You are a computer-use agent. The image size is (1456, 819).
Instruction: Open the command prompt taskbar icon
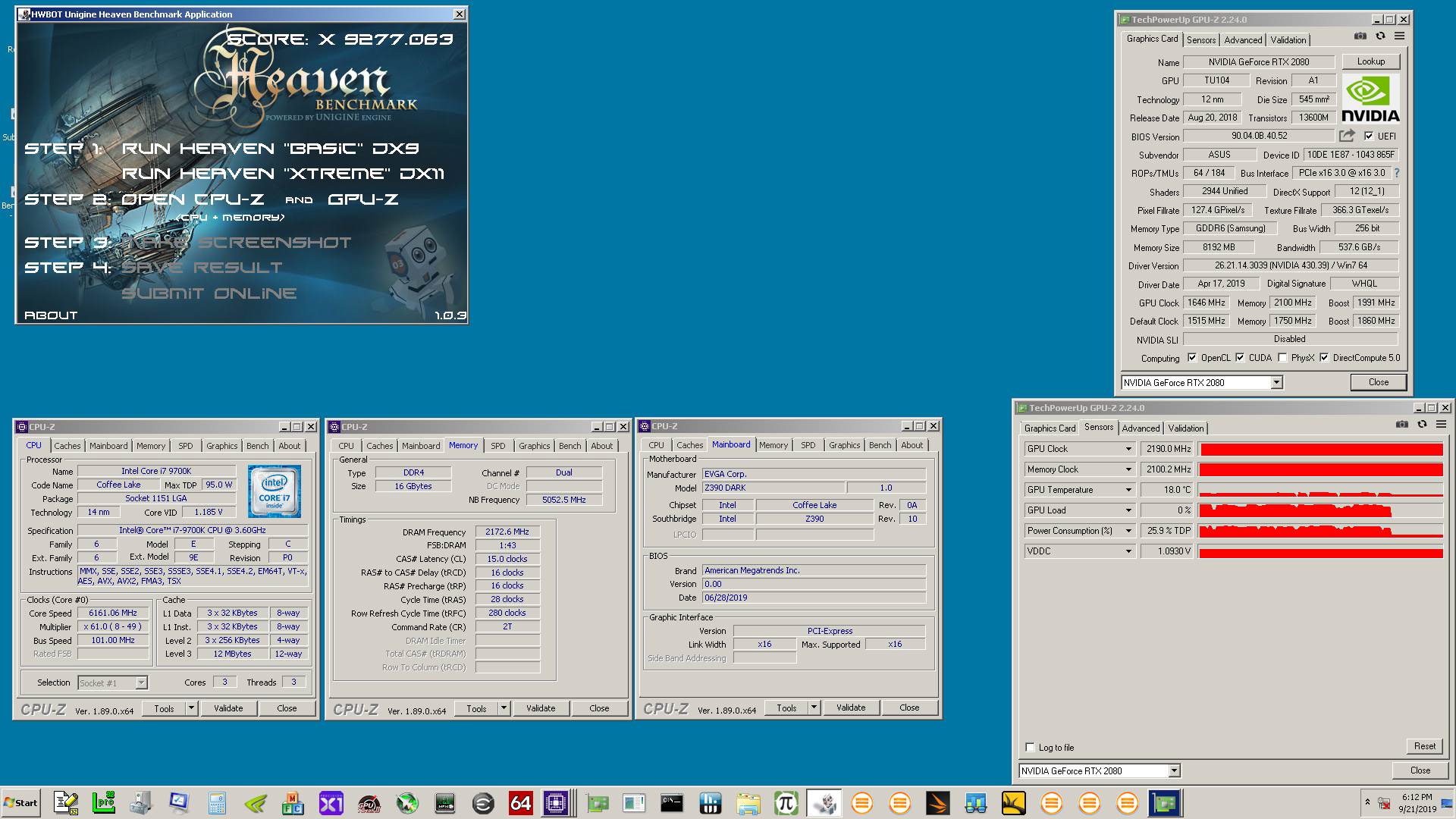click(x=672, y=803)
